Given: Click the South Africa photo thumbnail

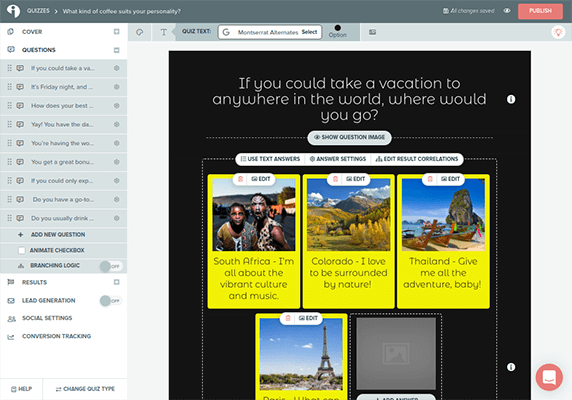Looking at the screenshot, I should (x=254, y=215).
